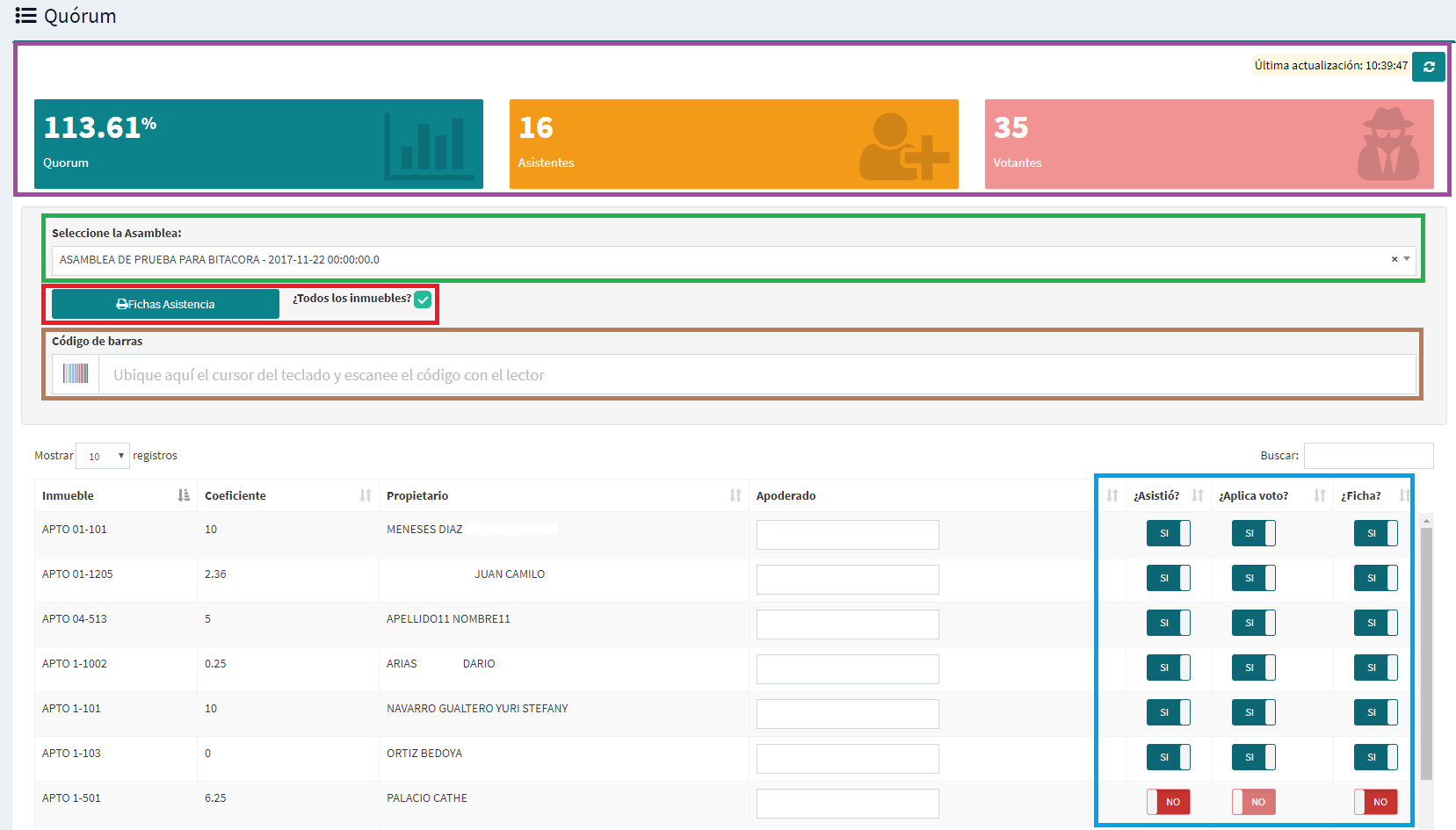
Task: Sort by ¿Aplica voto? column arrow
Action: (1320, 495)
